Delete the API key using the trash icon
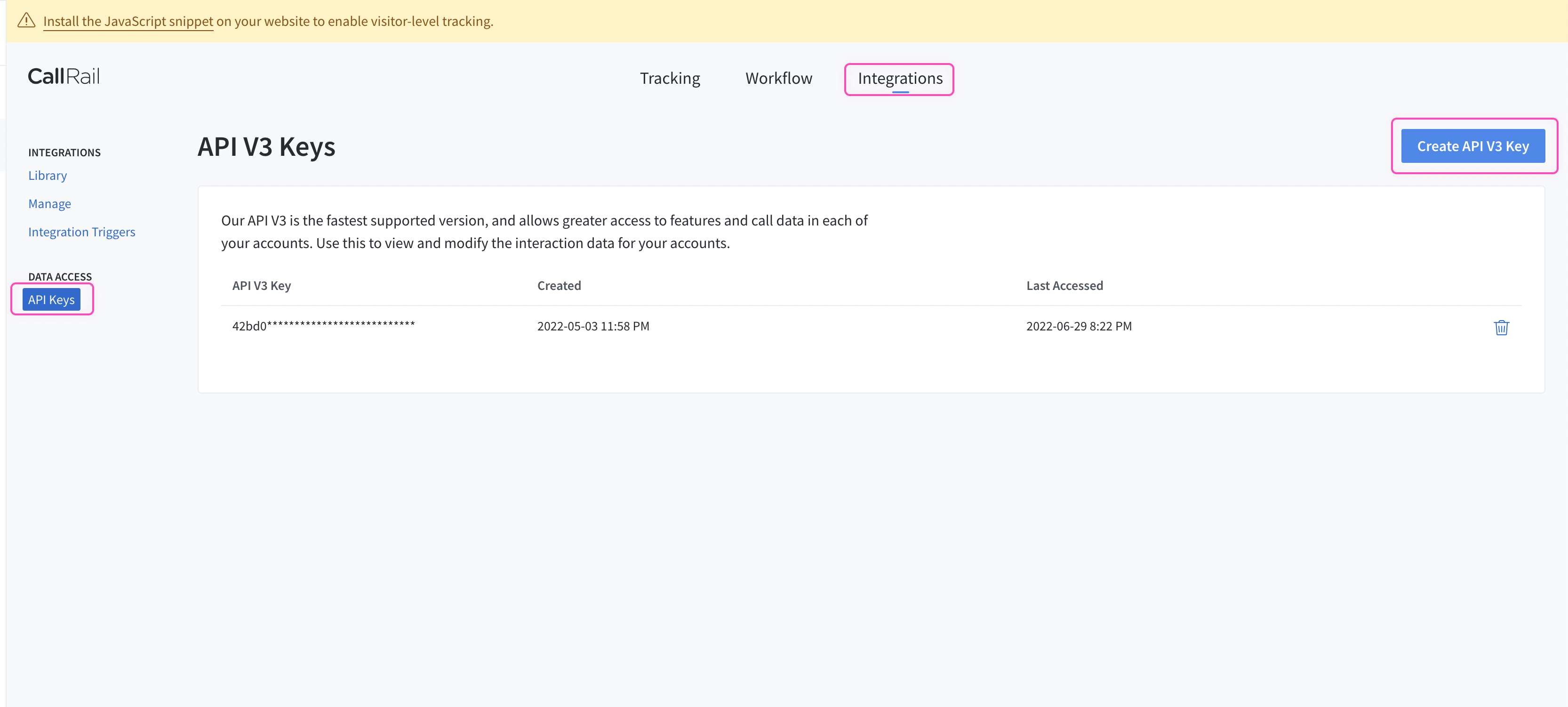Screen dimensions: 1568x707 tap(1502, 327)
